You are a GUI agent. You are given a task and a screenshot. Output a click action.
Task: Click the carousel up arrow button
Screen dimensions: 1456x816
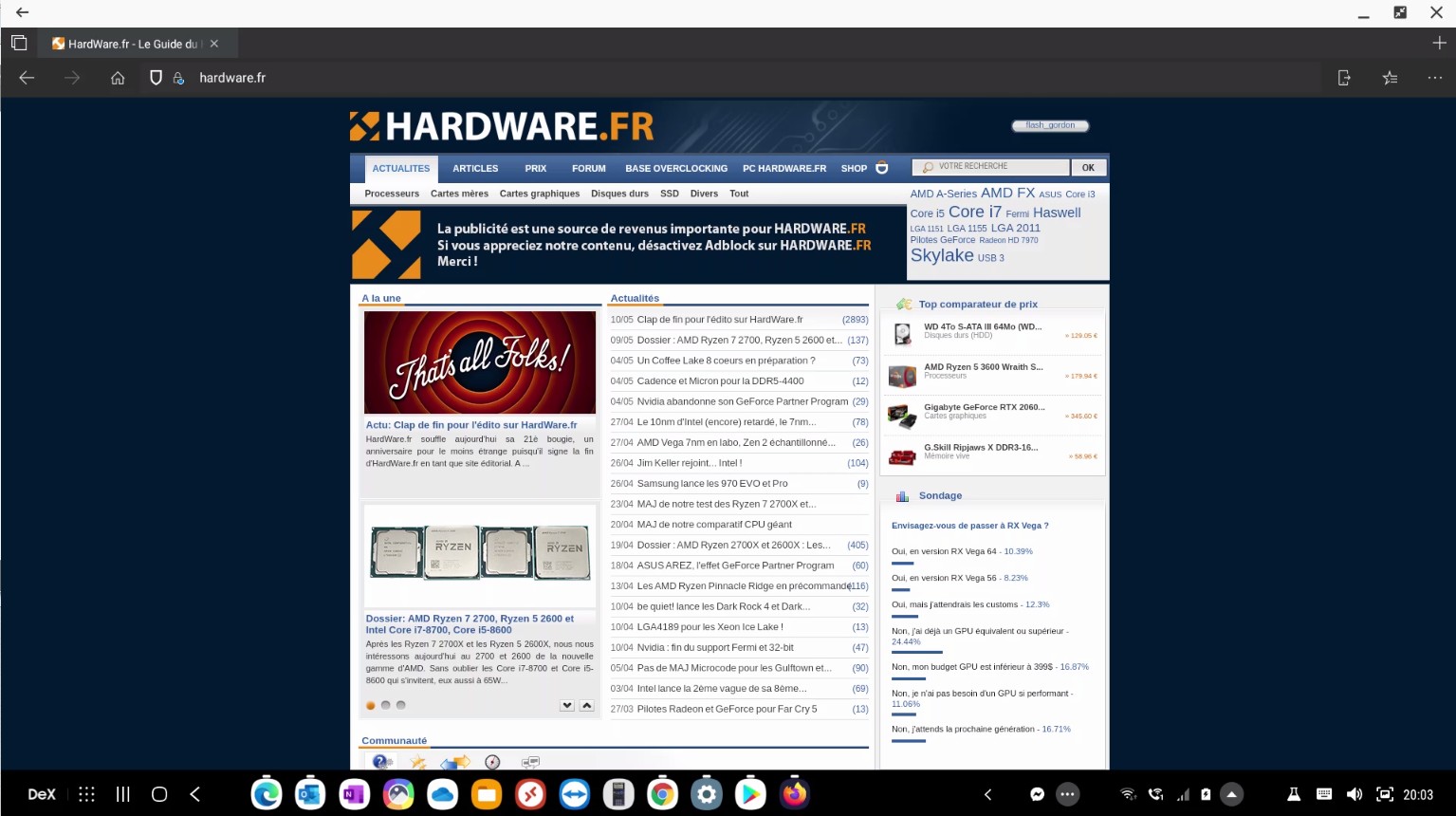tap(587, 705)
